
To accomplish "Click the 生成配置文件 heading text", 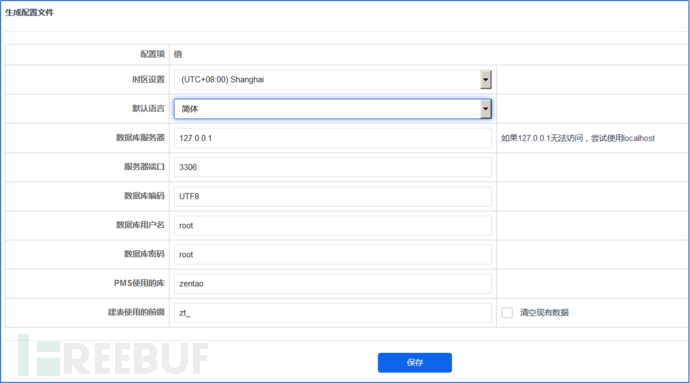I will 29,12.
